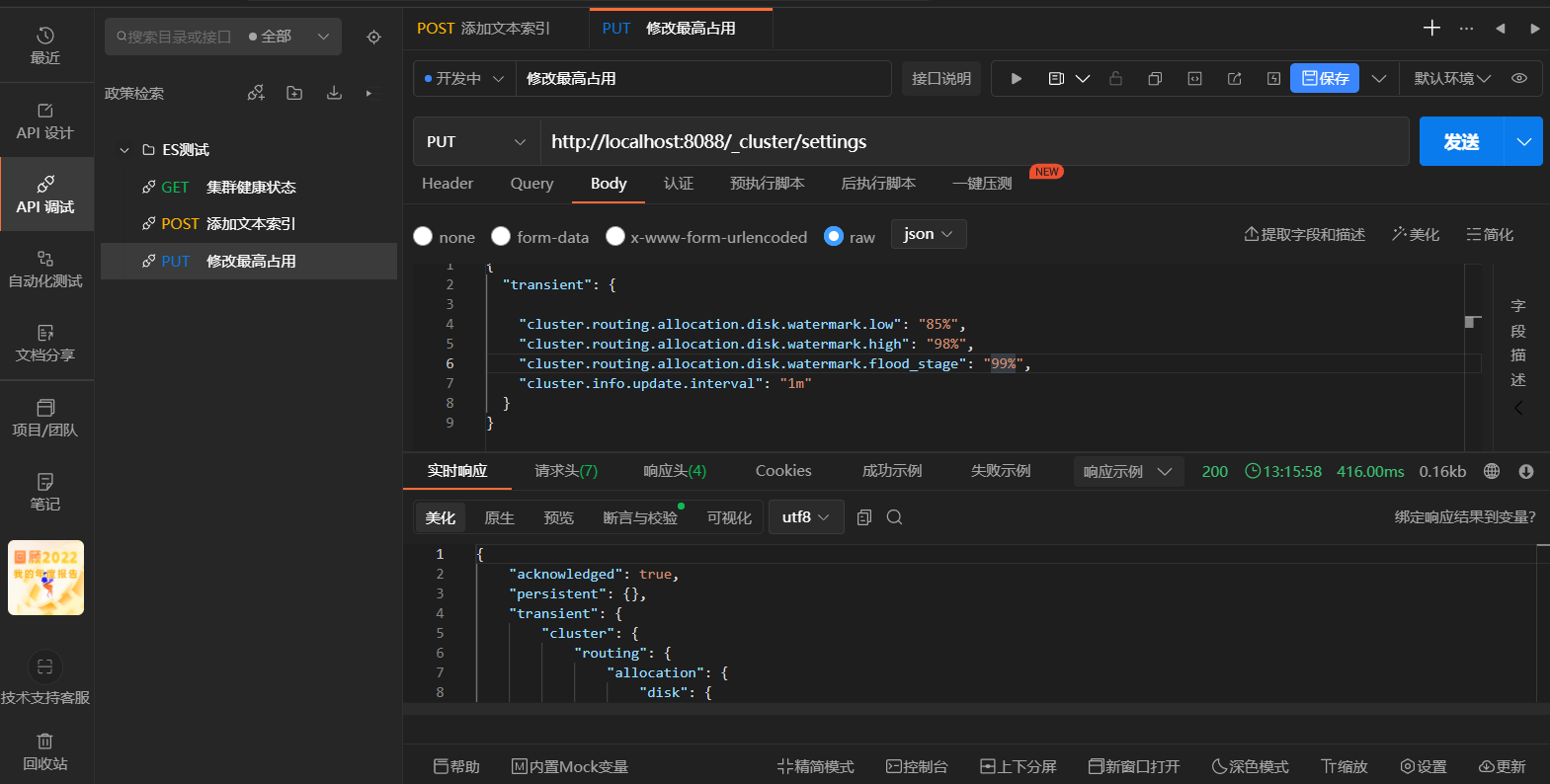The height and width of the screenshot is (784, 1550).
Task: Switch to the Query tab
Action: point(531,183)
